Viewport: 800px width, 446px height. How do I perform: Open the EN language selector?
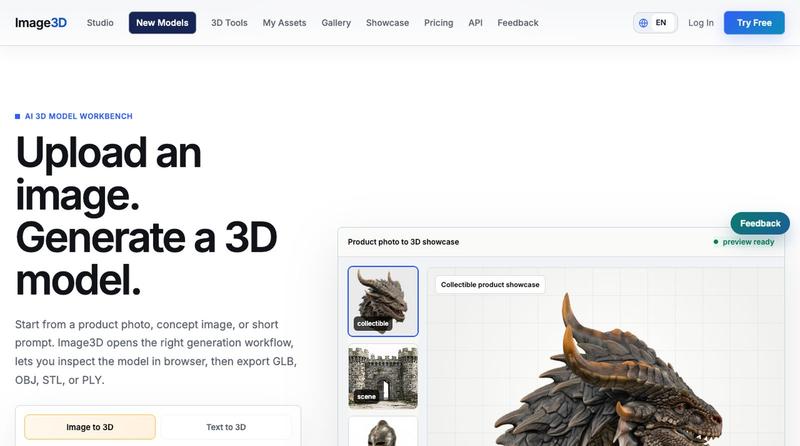[655, 23]
